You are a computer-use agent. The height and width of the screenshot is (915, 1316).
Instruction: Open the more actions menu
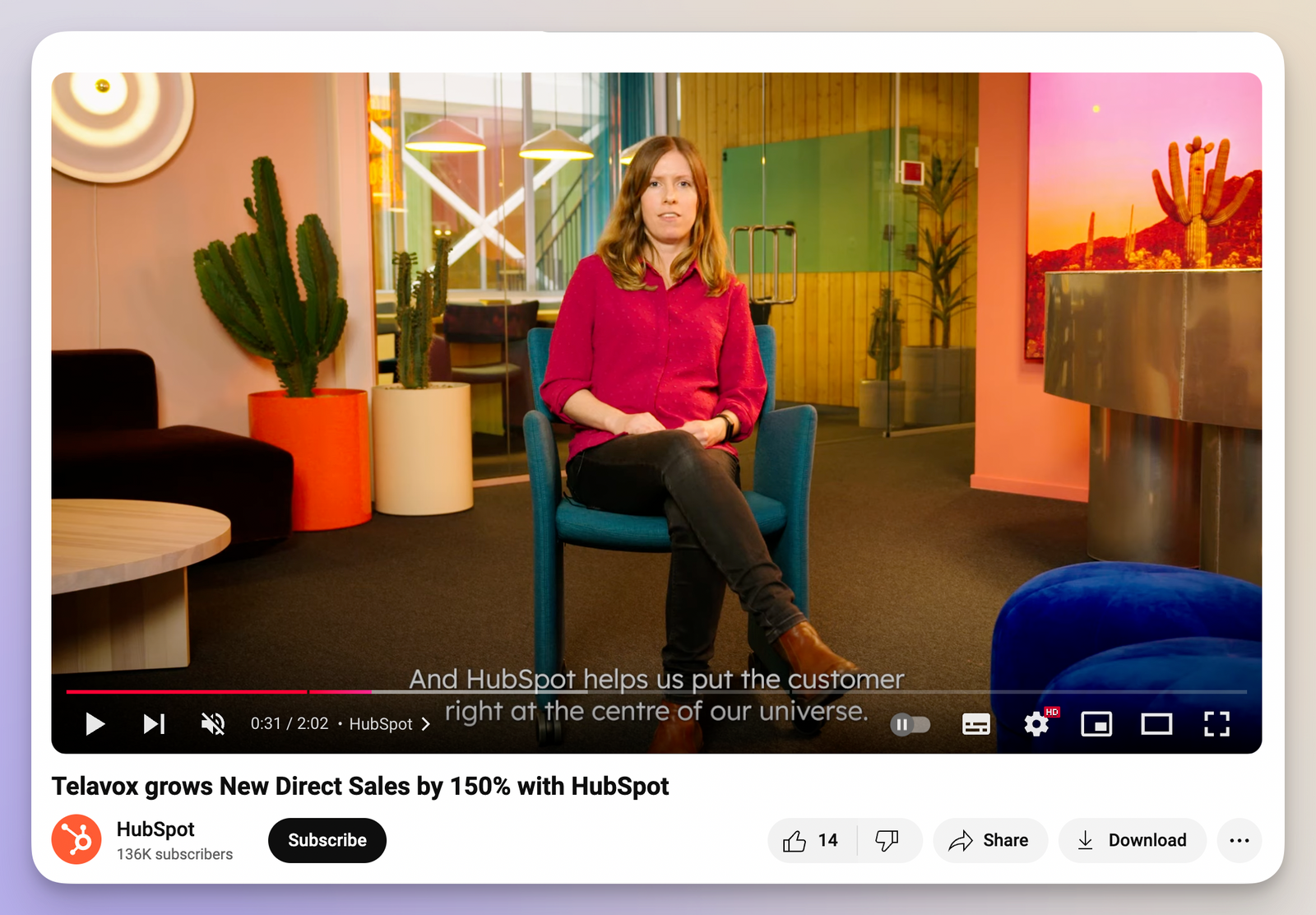pyautogui.click(x=1239, y=840)
